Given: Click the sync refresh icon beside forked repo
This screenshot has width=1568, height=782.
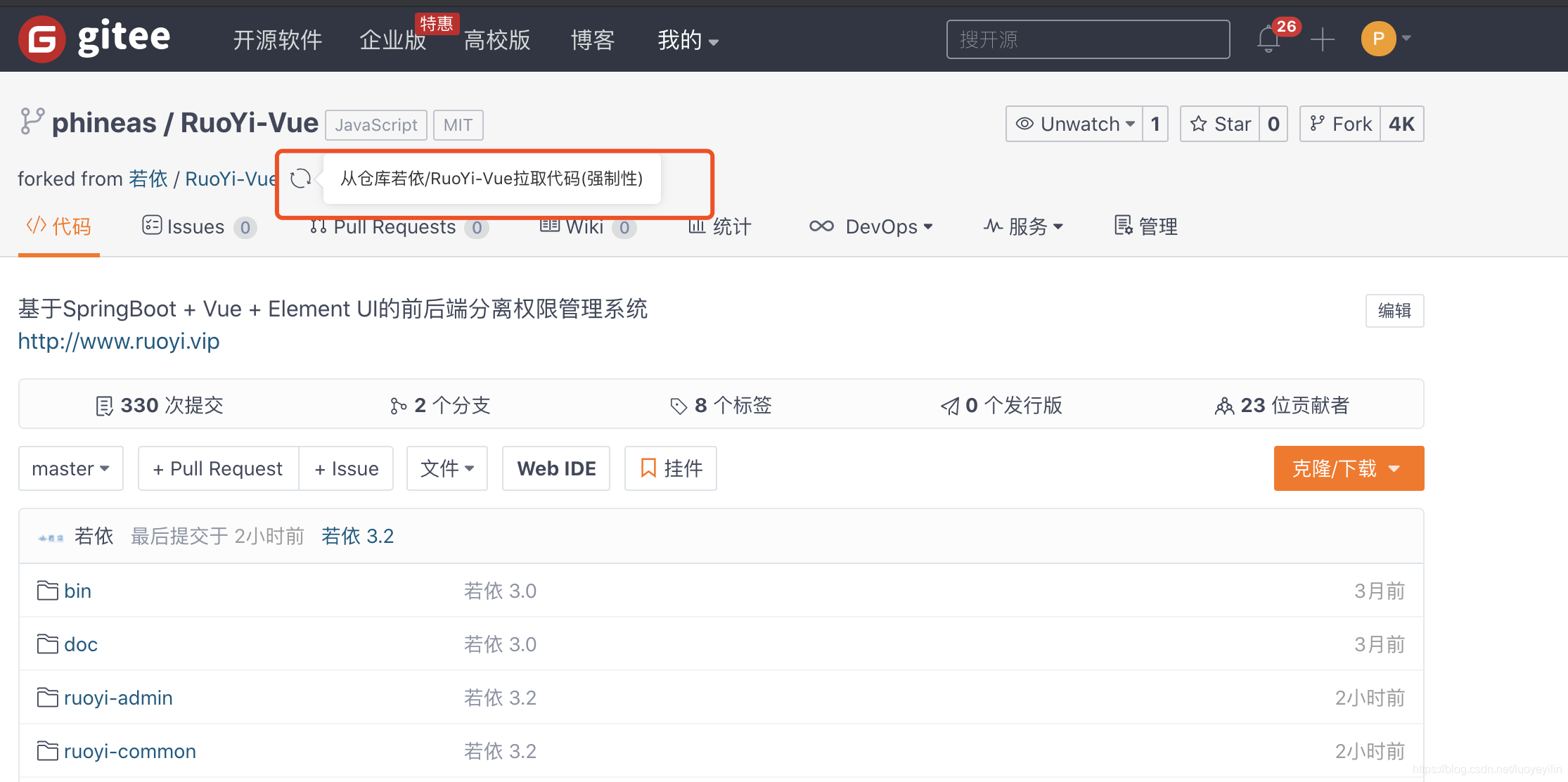Looking at the screenshot, I should click(301, 179).
